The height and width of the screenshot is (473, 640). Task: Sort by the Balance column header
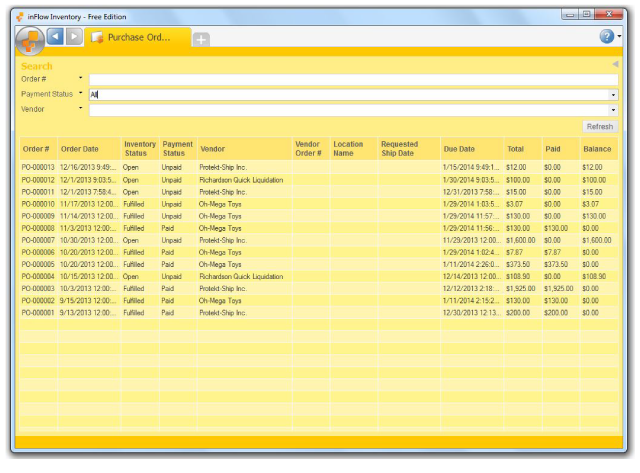[x=598, y=149]
